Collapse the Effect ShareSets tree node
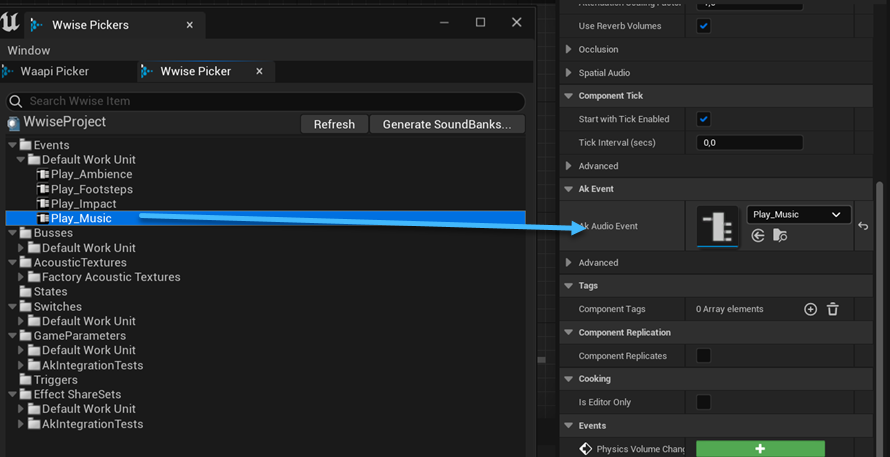 12,395
